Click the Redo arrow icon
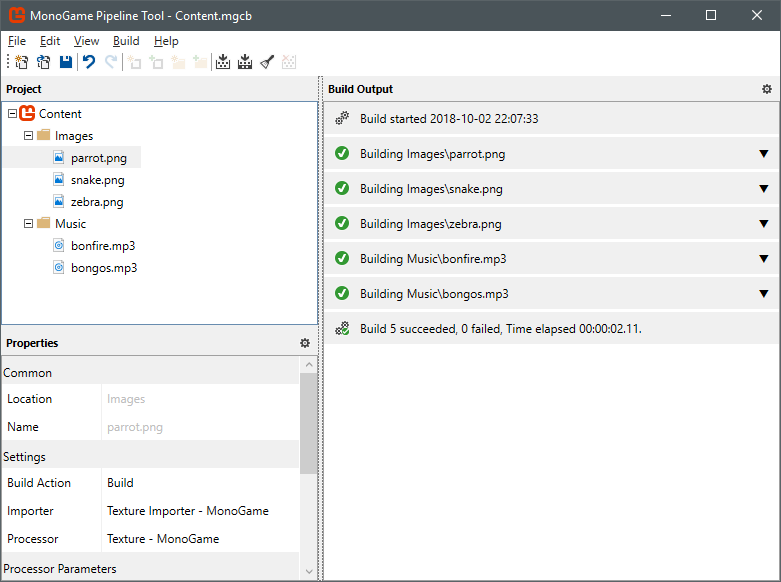Image resolution: width=781 pixels, height=582 pixels. pyautogui.click(x=111, y=62)
